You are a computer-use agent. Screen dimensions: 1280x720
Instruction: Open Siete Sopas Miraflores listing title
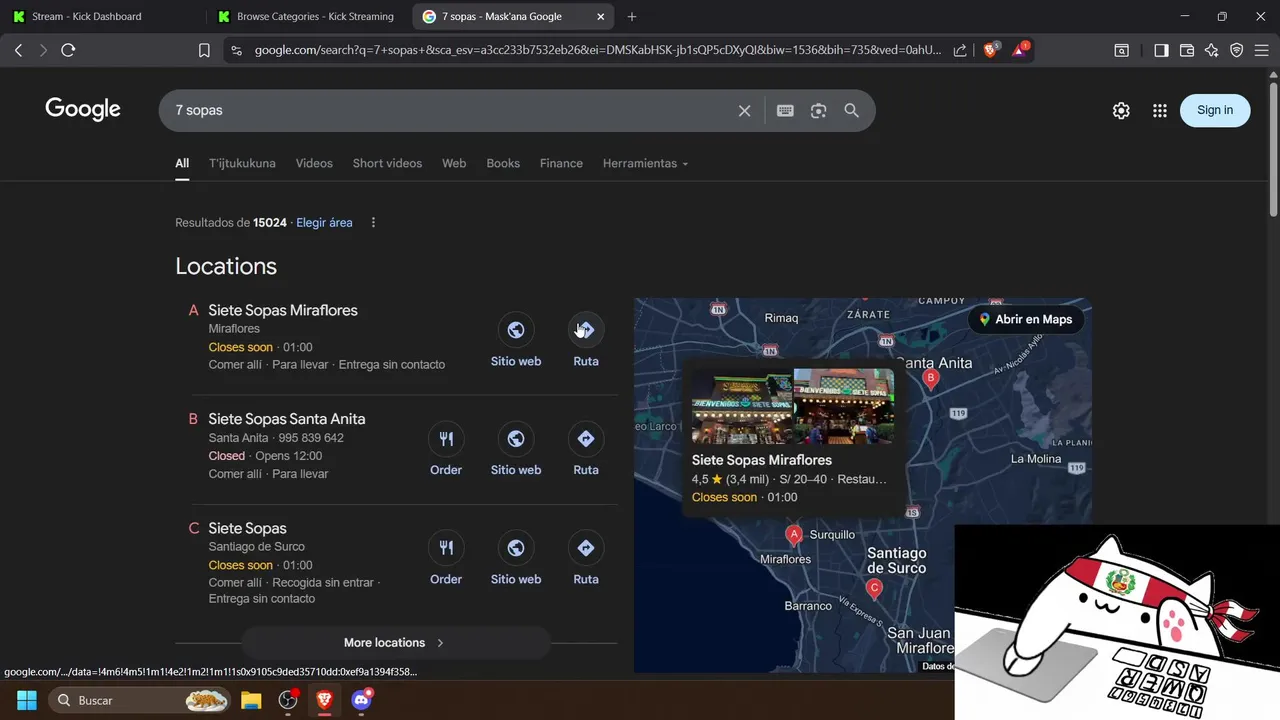coord(283,310)
